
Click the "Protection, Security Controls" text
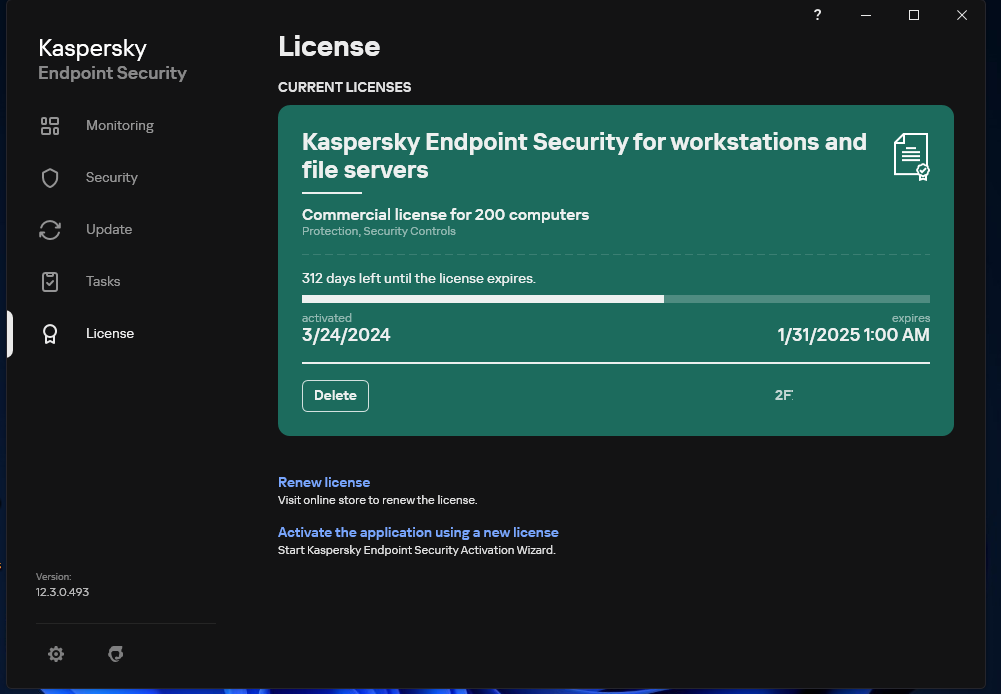point(379,231)
